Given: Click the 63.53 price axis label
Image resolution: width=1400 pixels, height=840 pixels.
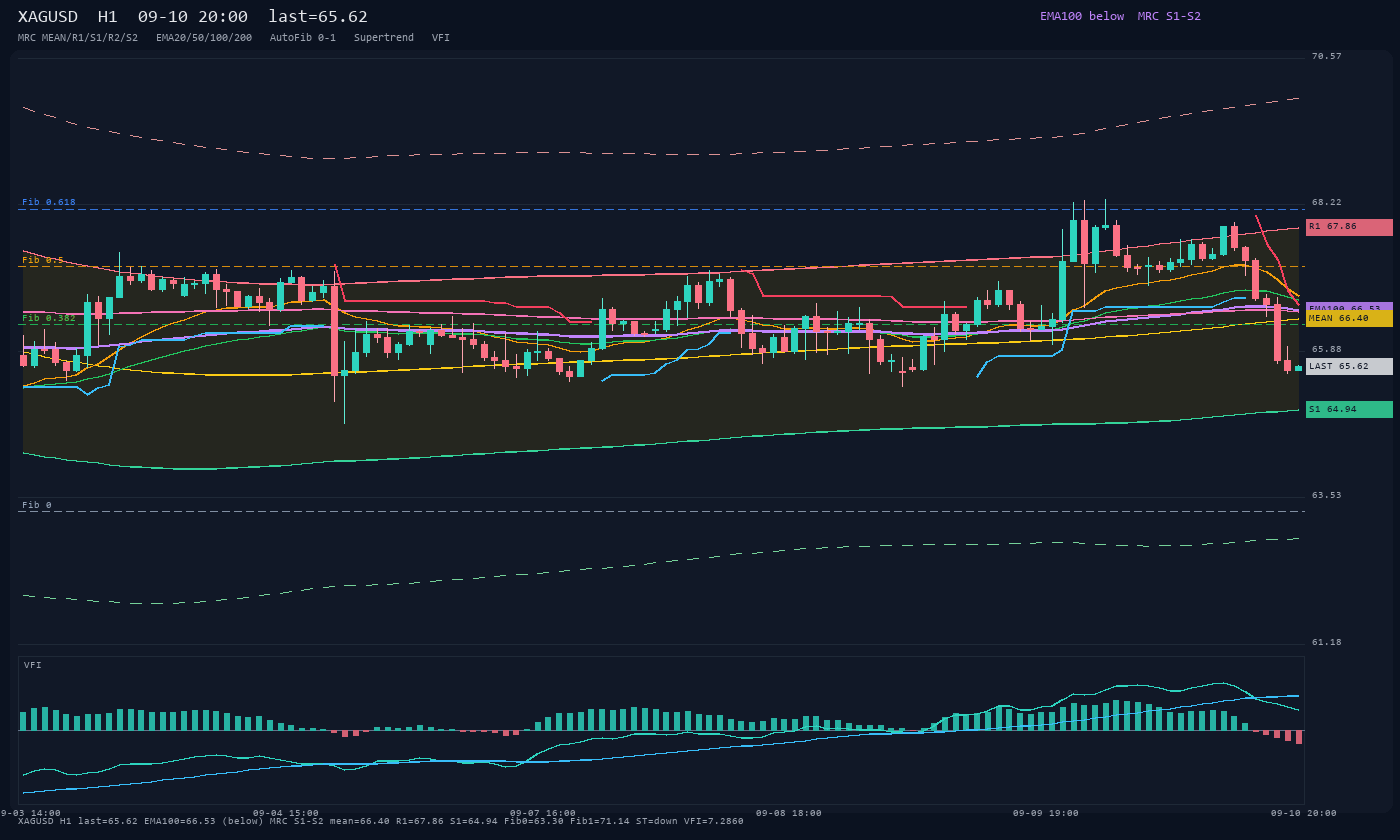Looking at the screenshot, I should 1327,495.
